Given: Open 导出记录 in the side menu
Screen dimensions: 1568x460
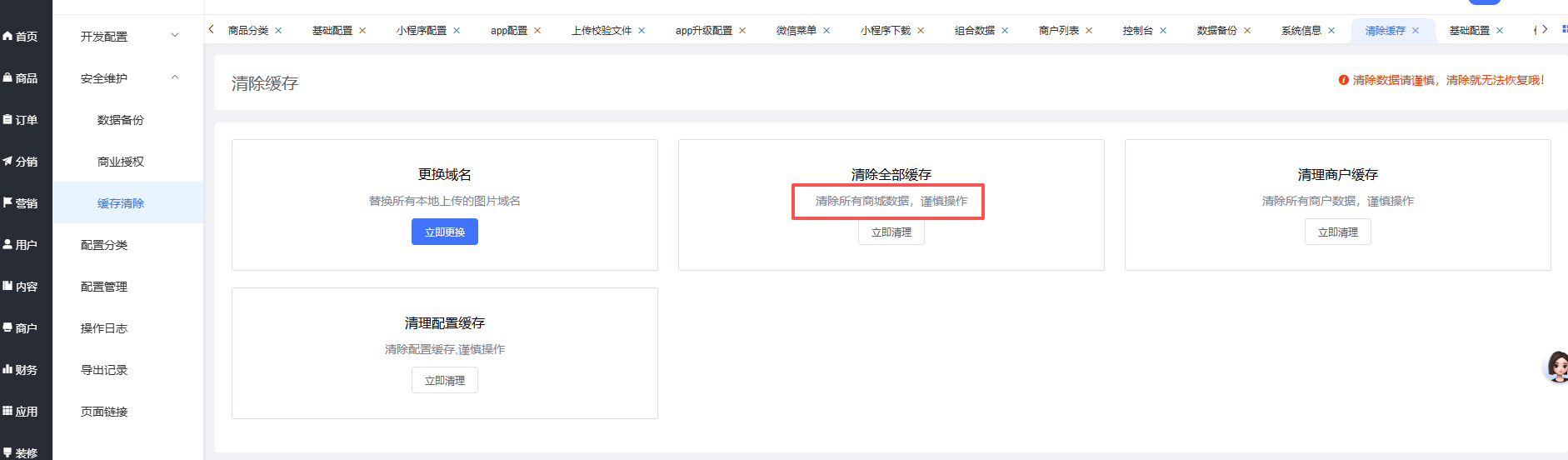Looking at the screenshot, I should 104,370.
